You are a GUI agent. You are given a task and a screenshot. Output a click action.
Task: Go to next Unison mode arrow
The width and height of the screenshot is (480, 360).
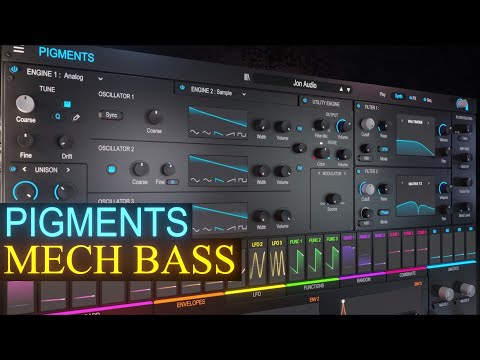68,170
